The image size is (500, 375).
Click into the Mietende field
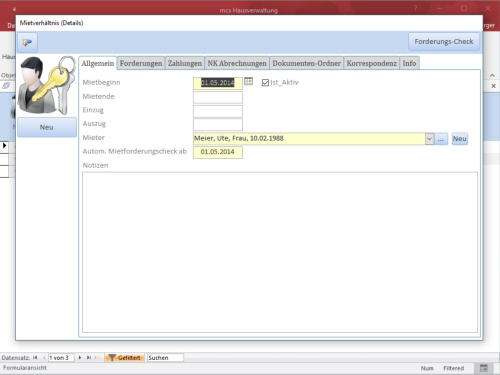click(218, 97)
